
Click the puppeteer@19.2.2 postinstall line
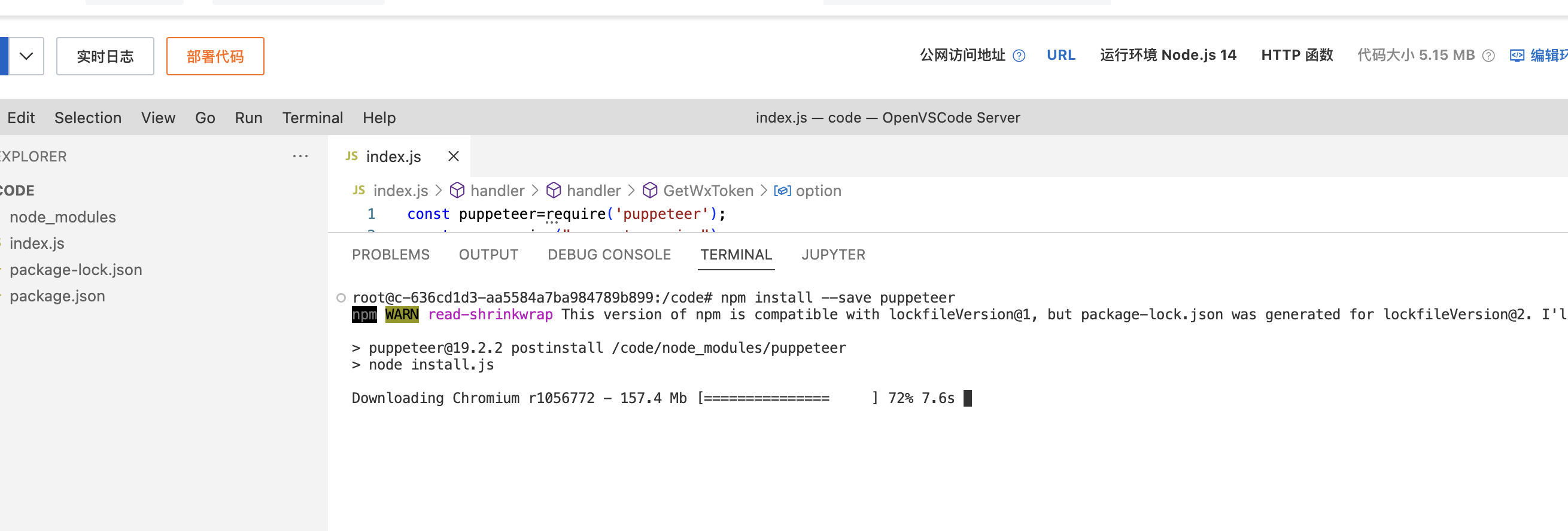click(x=598, y=348)
